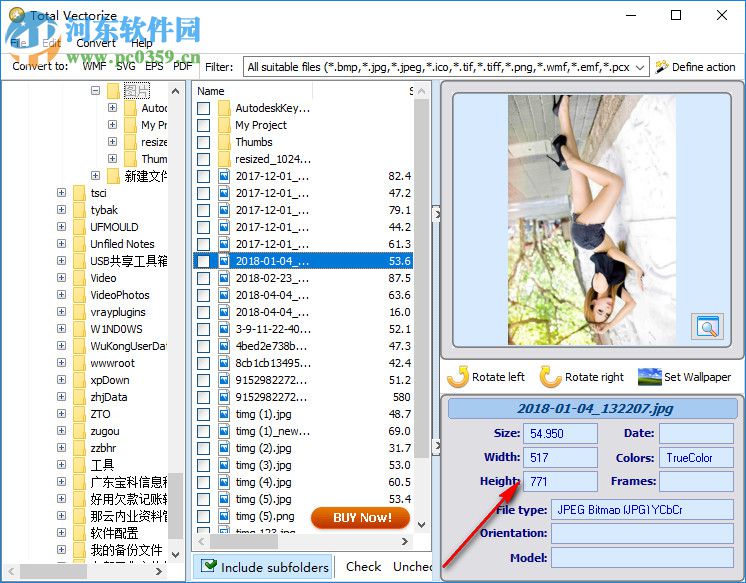Image resolution: width=746 pixels, height=583 pixels.
Task: Click the Rotate right icon
Action: [x=550, y=377]
